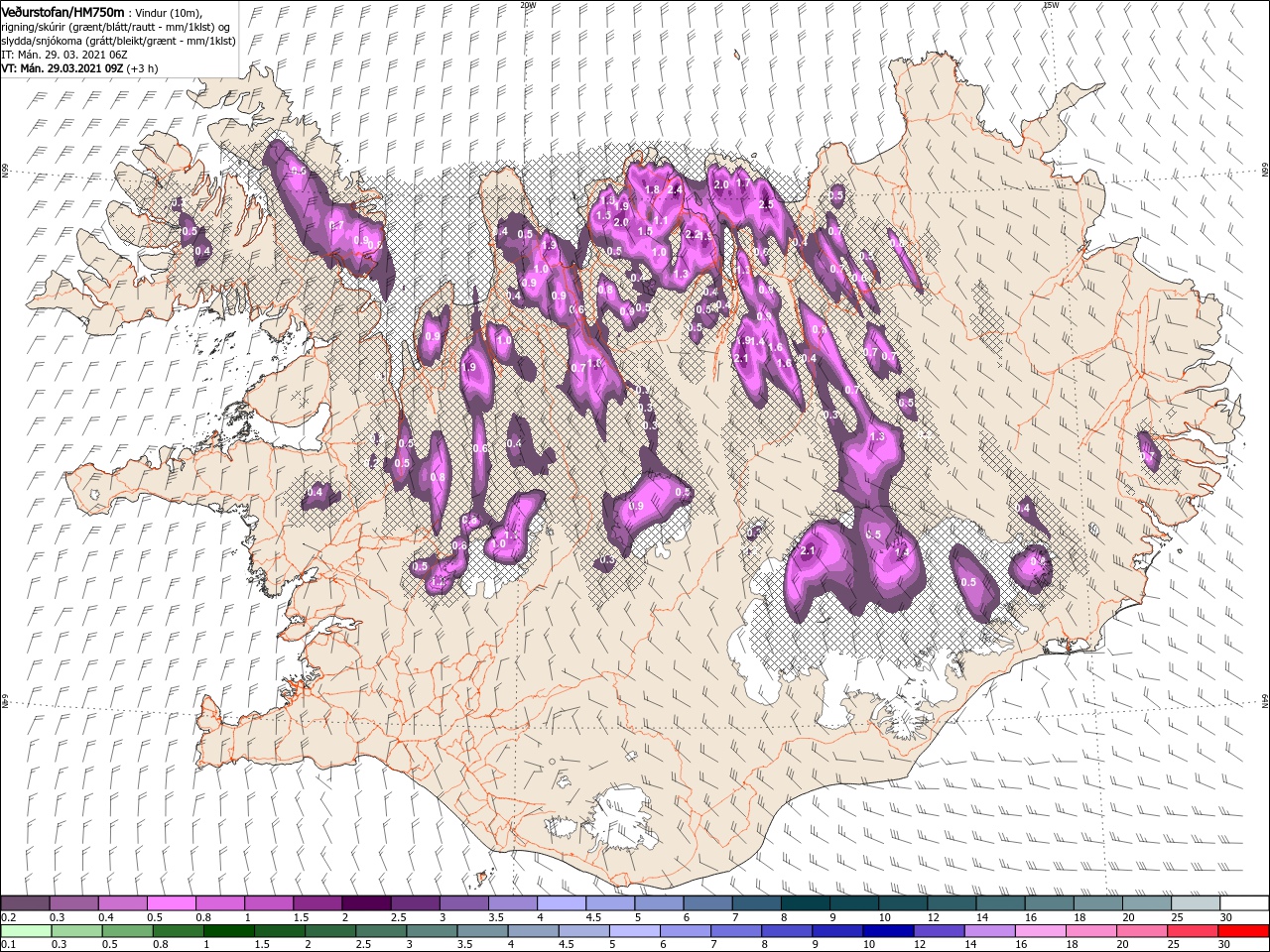
Task: Click the Veðurstofan/HM750m title text
Action: tap(63, 11)
